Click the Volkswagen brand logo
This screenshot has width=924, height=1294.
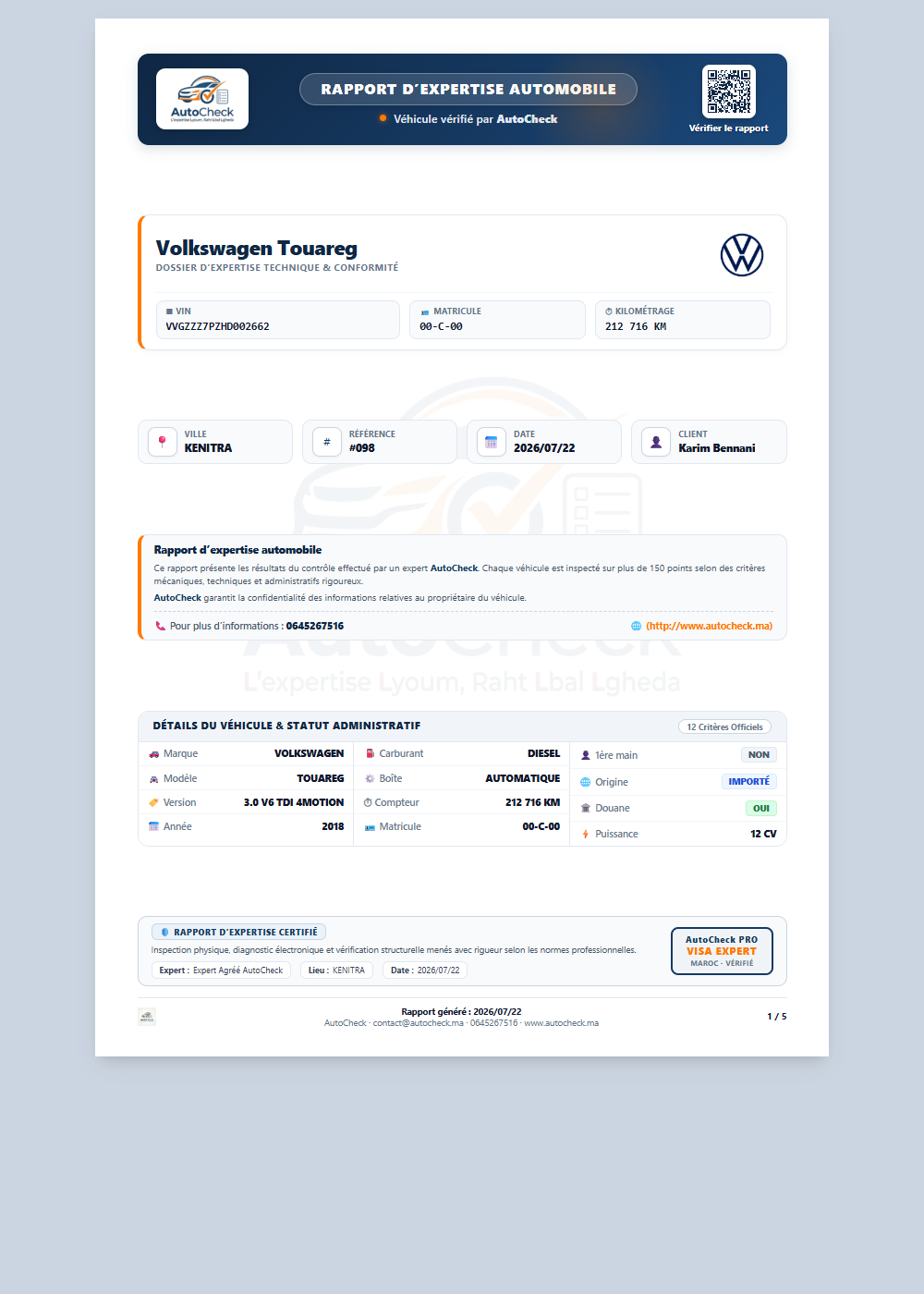[x=742, y=255]
